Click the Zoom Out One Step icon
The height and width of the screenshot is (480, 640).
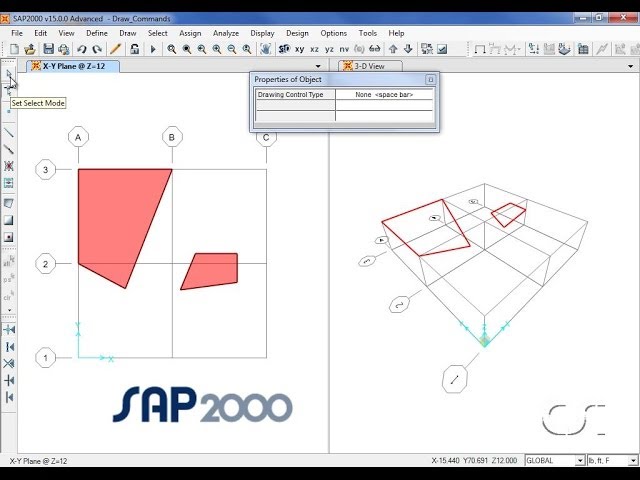point(232,49)
